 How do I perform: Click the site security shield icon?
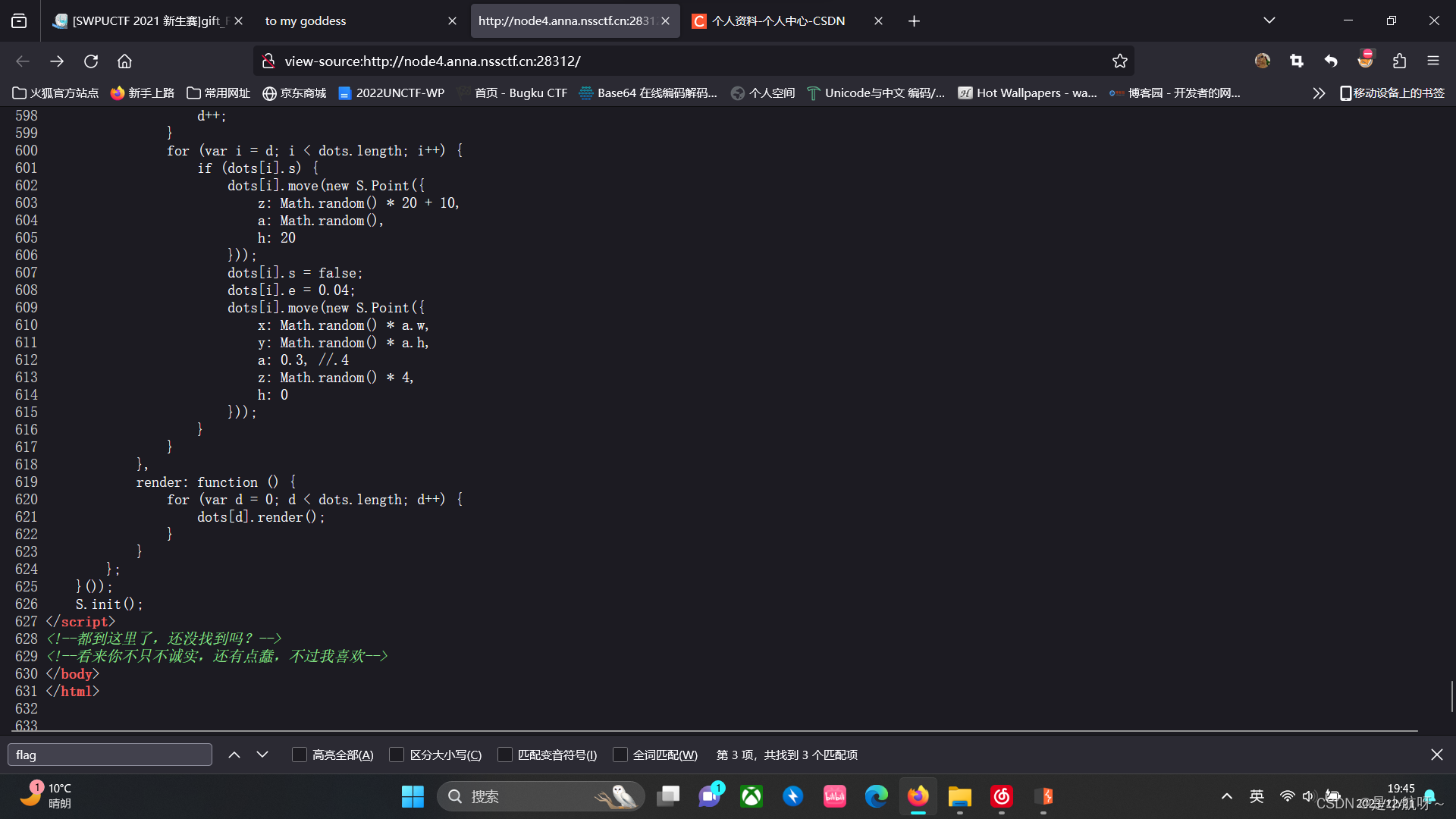pyautogui.click(x=268, y=61)
